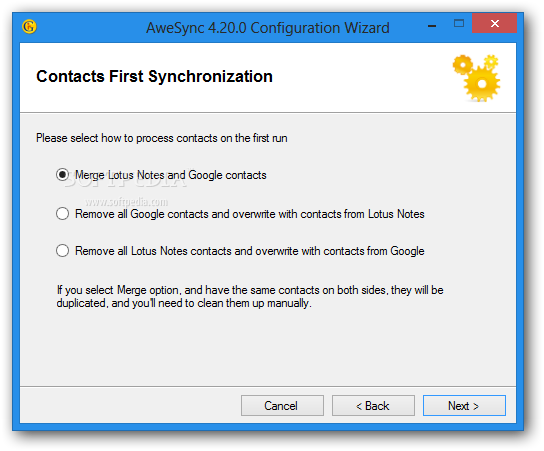The width and height of the screenshot is (544, 451).
Task: Click the AweSync 4.20.0 Configuration Wizard title
Action: point(267,28)
